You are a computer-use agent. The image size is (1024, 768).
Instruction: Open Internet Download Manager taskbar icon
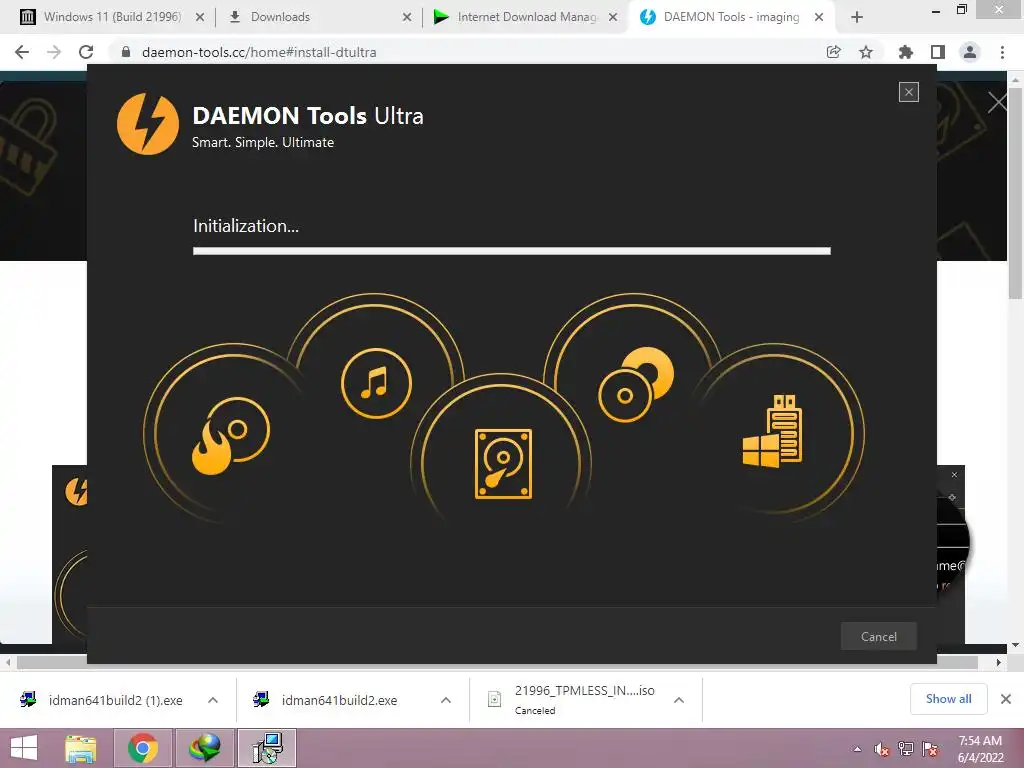coord(204,748)
